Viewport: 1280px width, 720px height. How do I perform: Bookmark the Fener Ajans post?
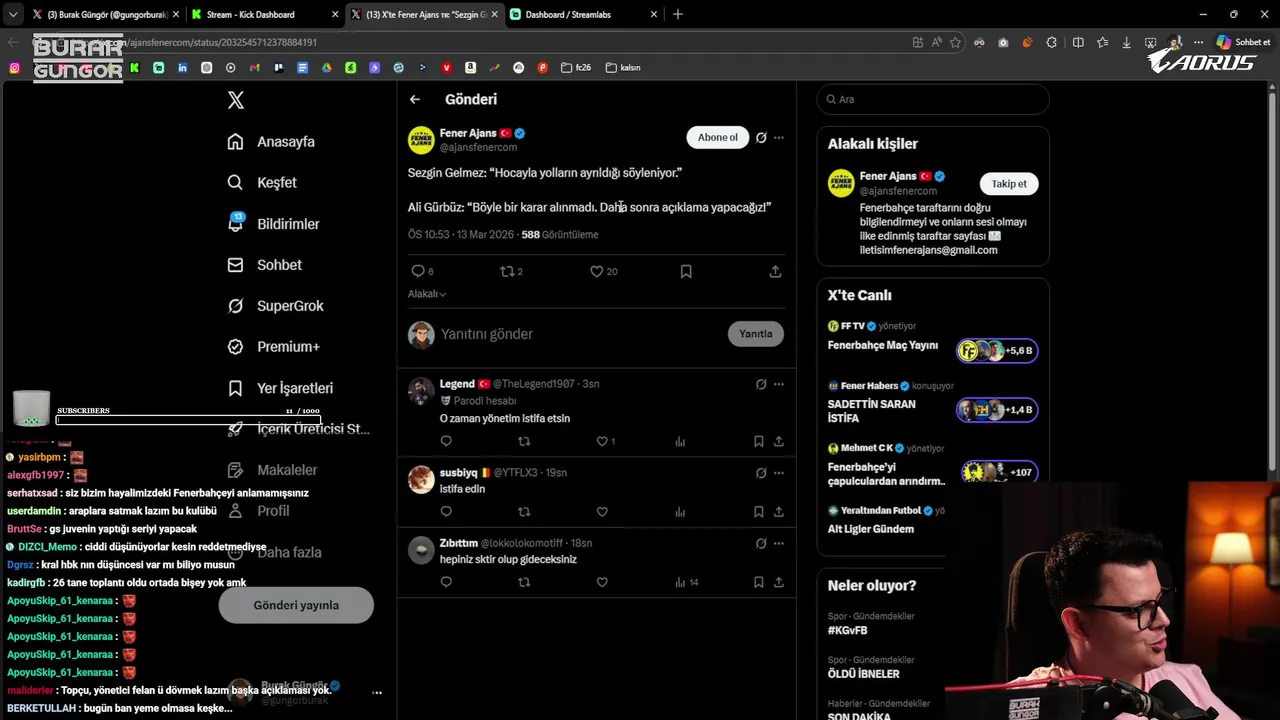point(686,271)
